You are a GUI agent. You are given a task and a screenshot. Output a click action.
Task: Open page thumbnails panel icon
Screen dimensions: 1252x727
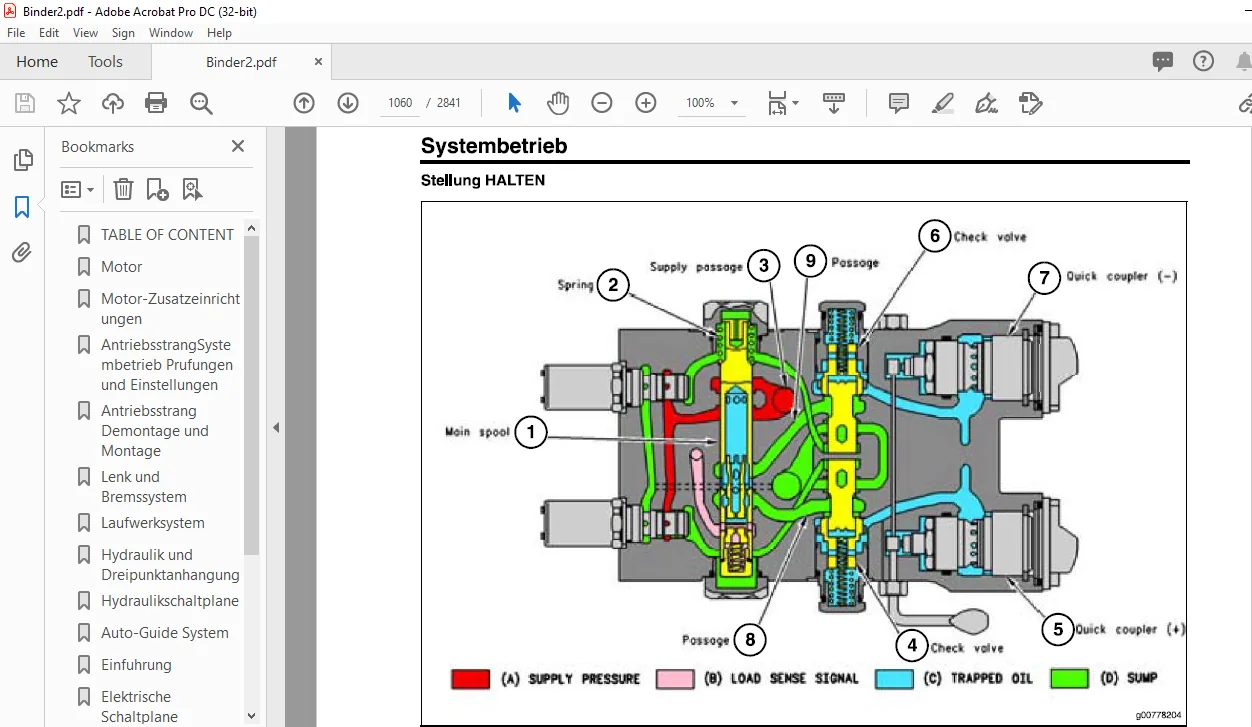point(22,160)
